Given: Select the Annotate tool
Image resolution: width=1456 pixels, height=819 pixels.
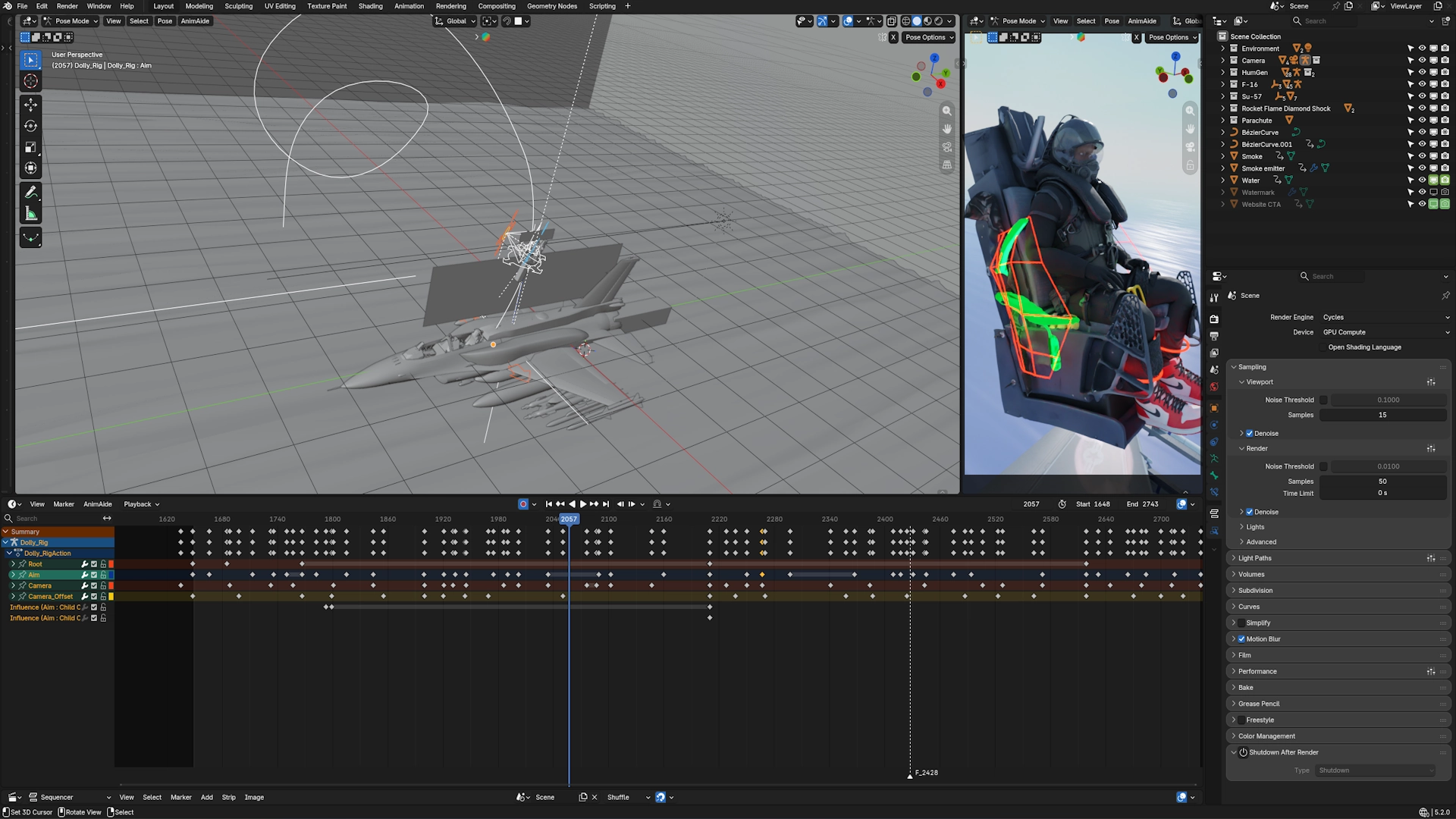Looking at the screenshot, I should tap(30, 193).
